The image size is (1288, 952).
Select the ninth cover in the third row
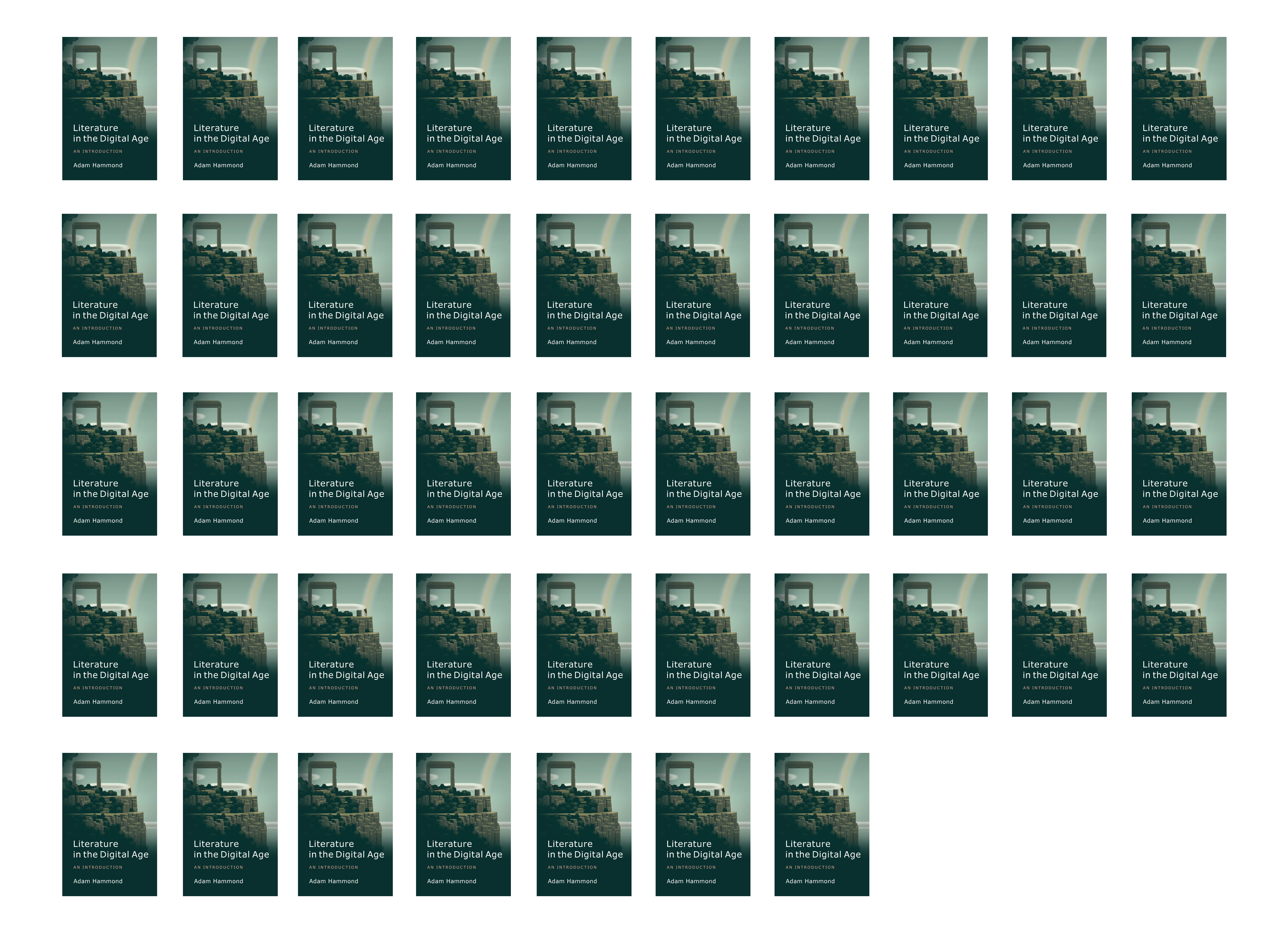click(1059, 464)
